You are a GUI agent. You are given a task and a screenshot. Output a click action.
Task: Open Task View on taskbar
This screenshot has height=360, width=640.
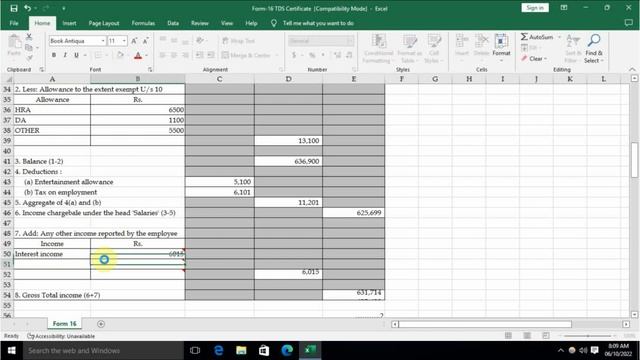click(195, 350)
